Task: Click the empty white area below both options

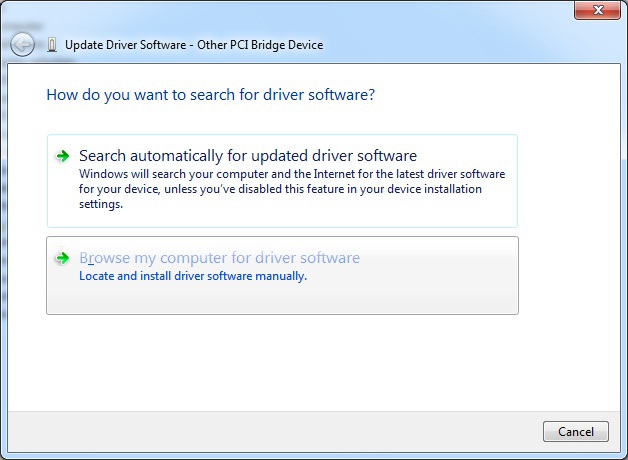Action: tap(300, 360)
